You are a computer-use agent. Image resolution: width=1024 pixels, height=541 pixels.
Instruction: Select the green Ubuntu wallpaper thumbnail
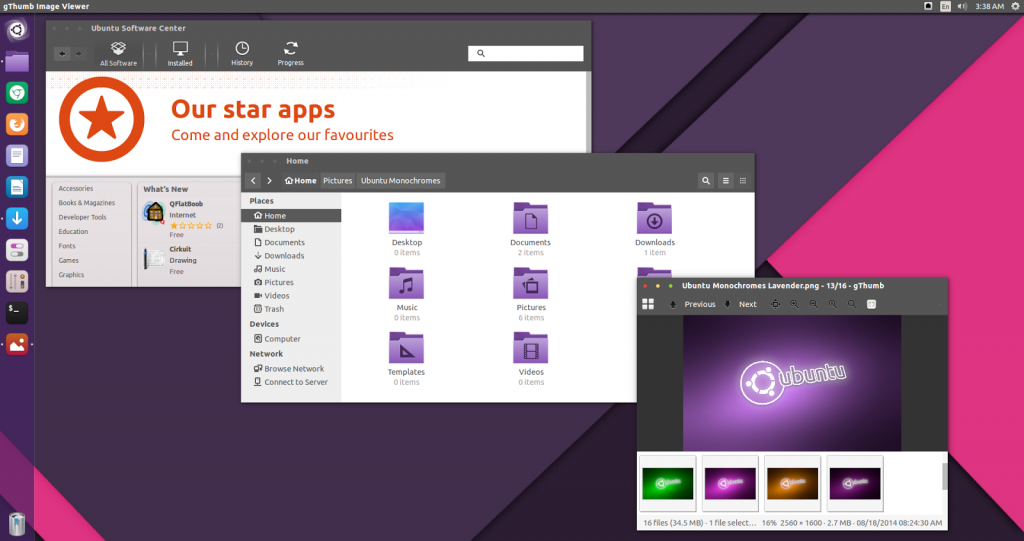tap(667, 484)
